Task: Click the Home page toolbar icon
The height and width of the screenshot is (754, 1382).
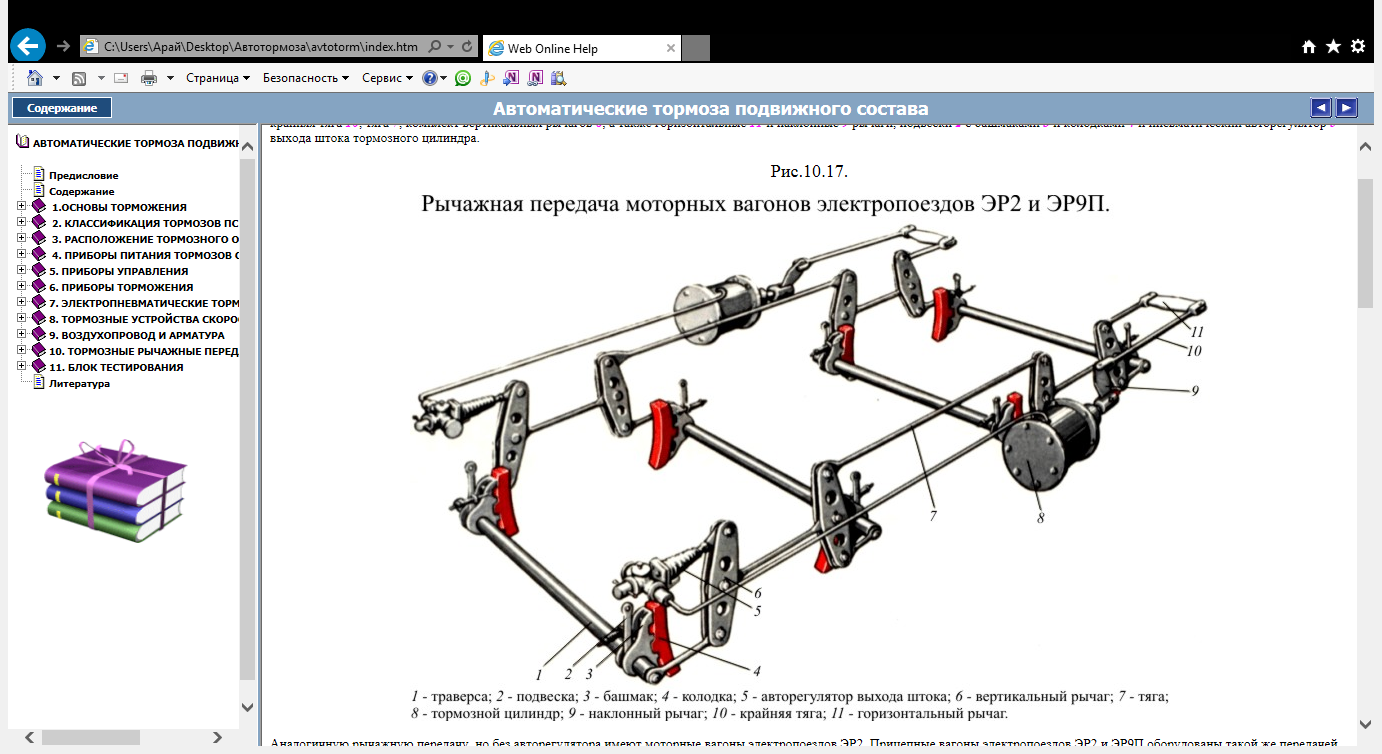Action: (x=35, y=78)
